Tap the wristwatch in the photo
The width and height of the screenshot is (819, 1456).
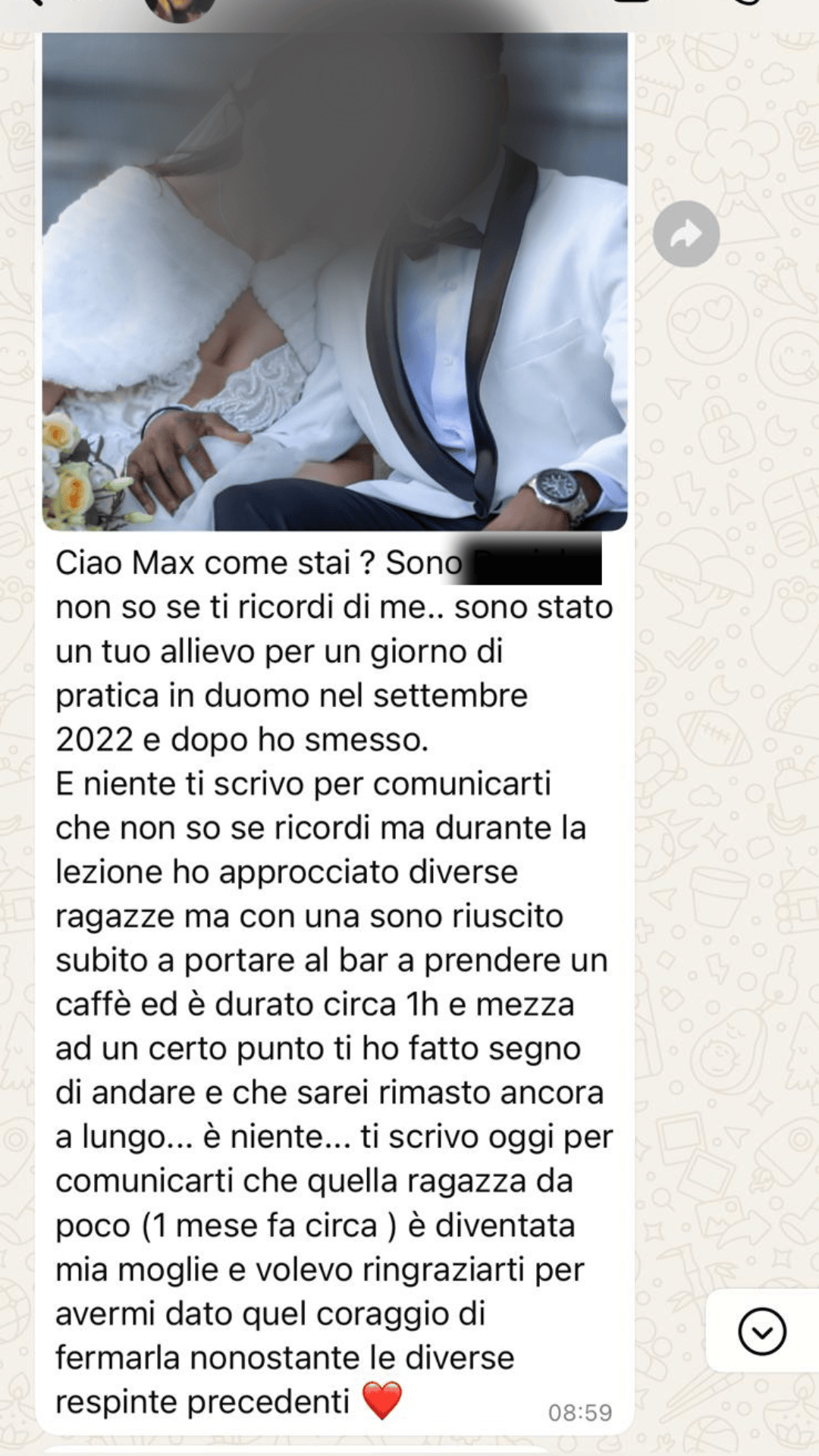point(557,491)
